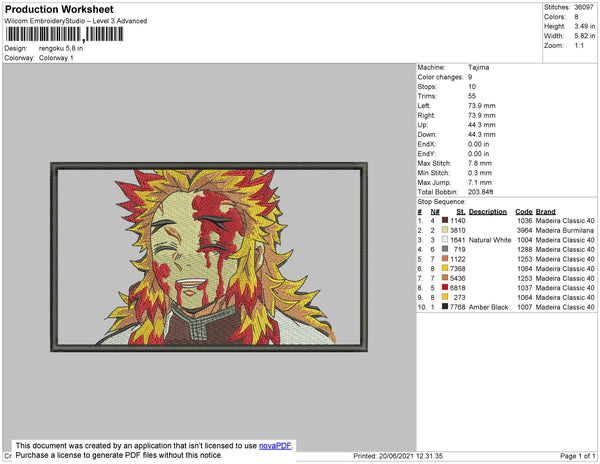Screen dimensions: 600x464
Task: Click the Amber Black swatch in stop 10
Action: pos(445,306)
